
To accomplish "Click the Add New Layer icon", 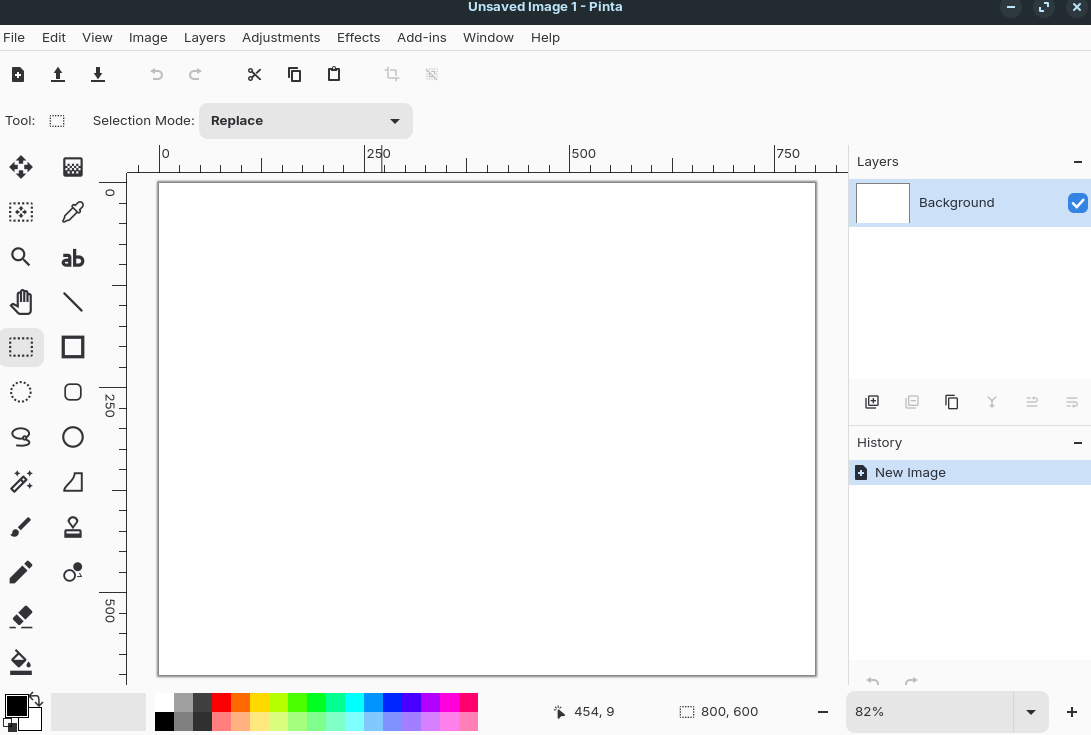I will coord(872,402).
